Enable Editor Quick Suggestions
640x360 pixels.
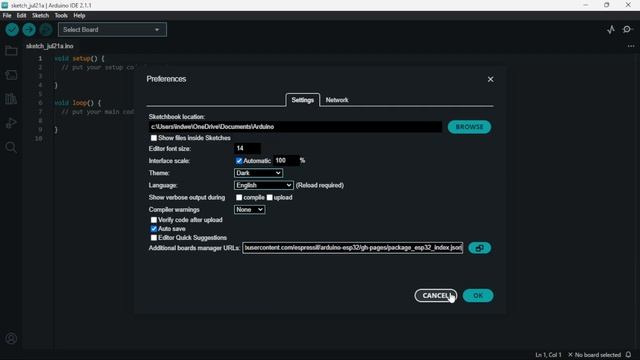click(154, 238)
